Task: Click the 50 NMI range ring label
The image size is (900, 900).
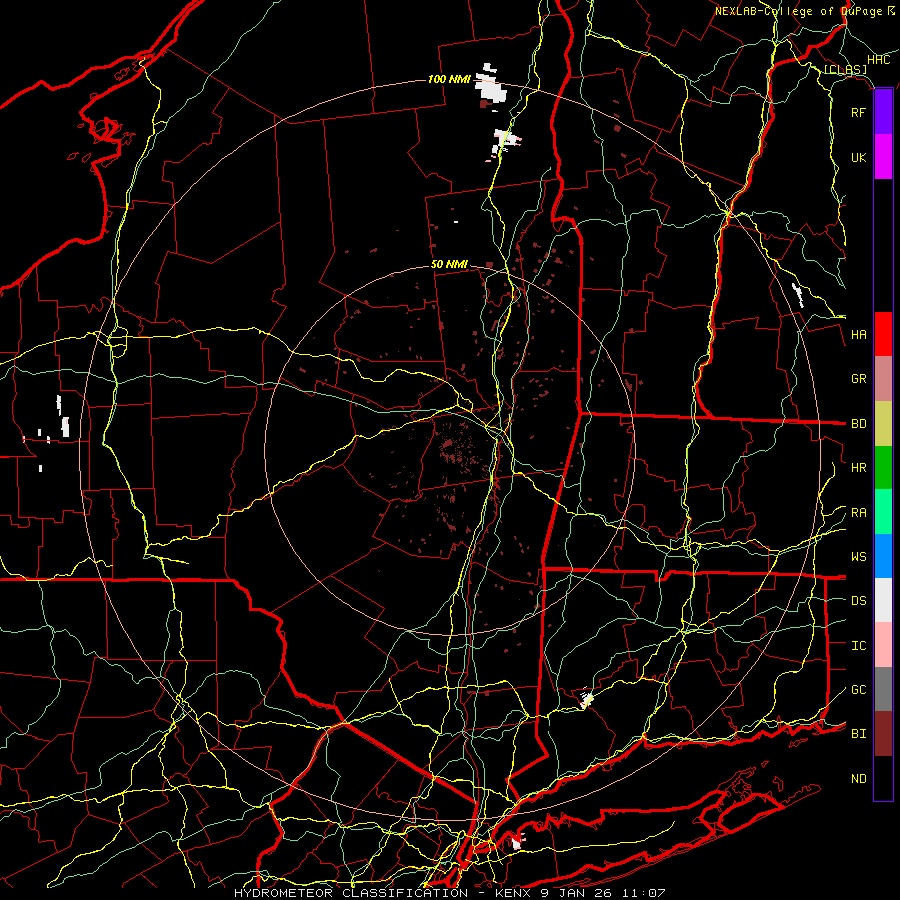Action: (x=449, y=264)
